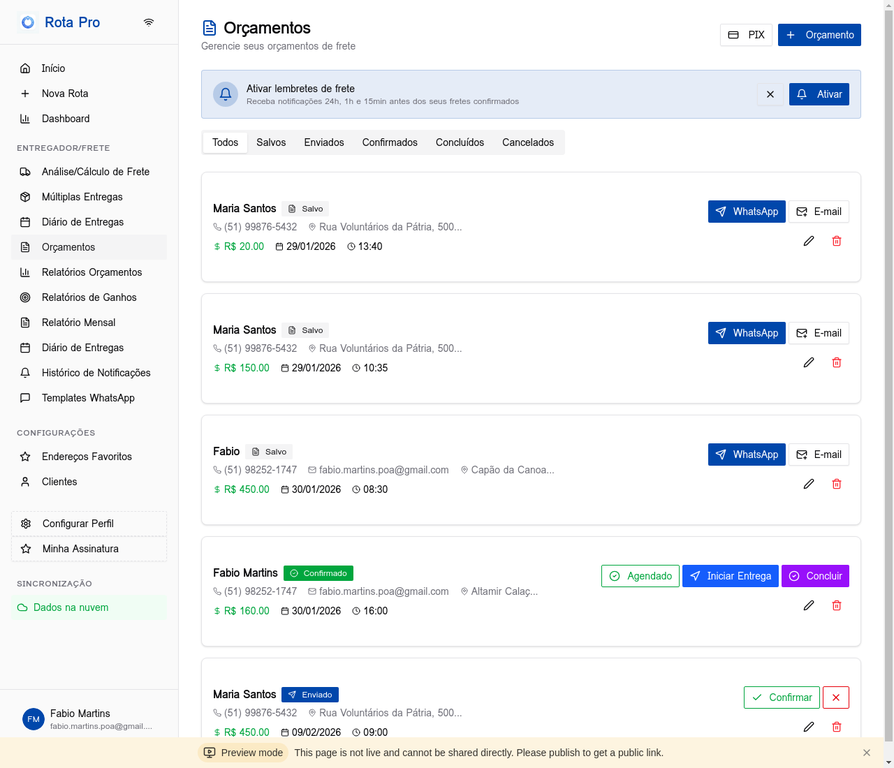Close the Preview mode notification bar
The image size is (894, 768).
[866, 752]
